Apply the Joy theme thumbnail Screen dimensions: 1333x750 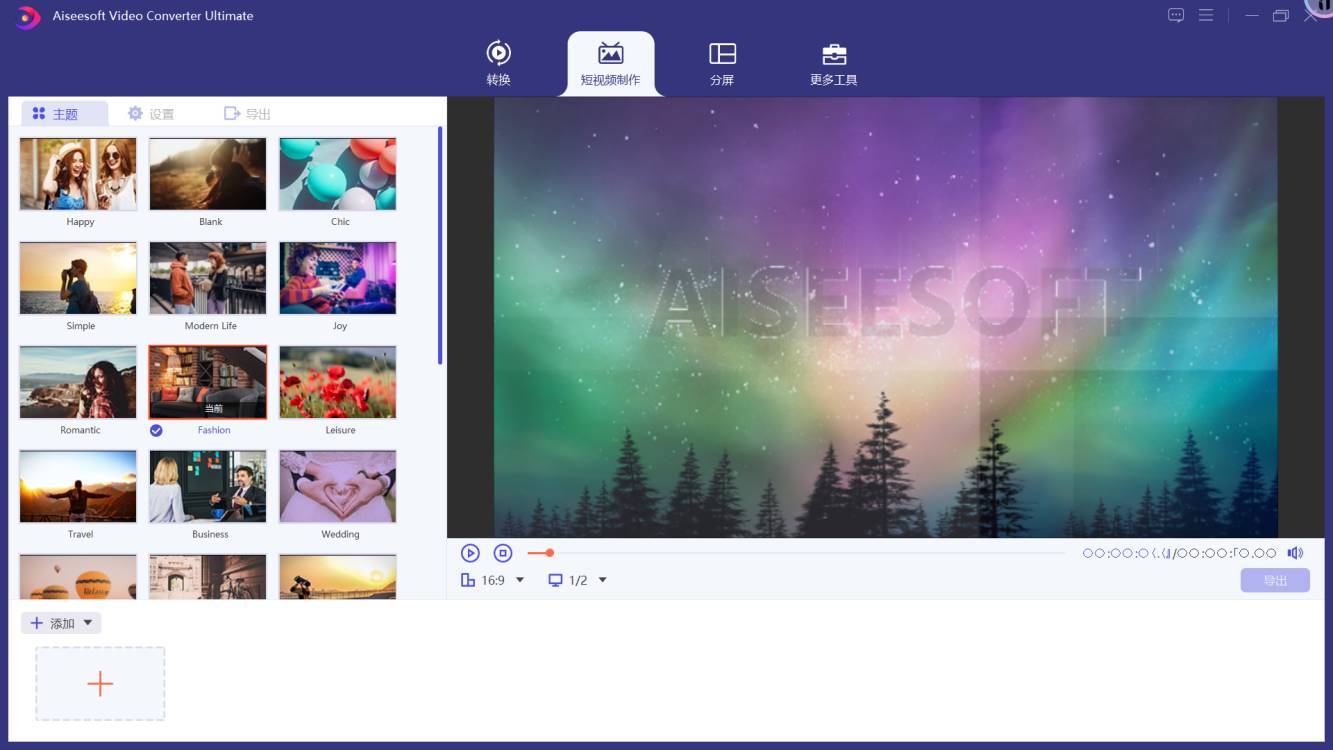coord(338,278)
